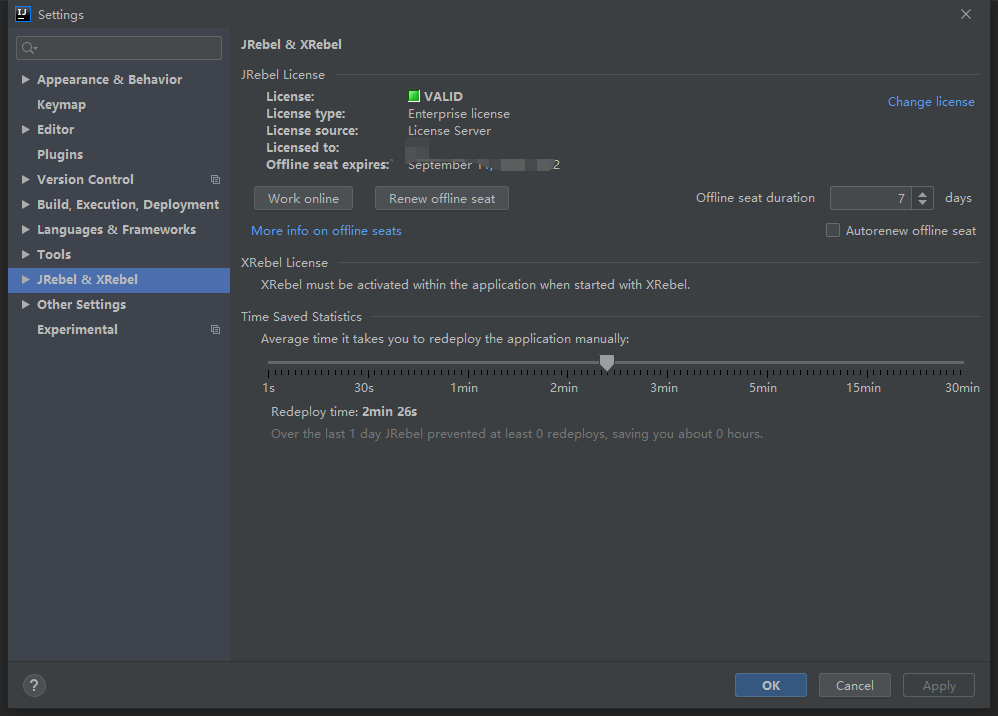Expand the JRebel & XRebel arrow
Image resolution: width=998 pixels, height=716 pixels.
click(x=25, y=279)
